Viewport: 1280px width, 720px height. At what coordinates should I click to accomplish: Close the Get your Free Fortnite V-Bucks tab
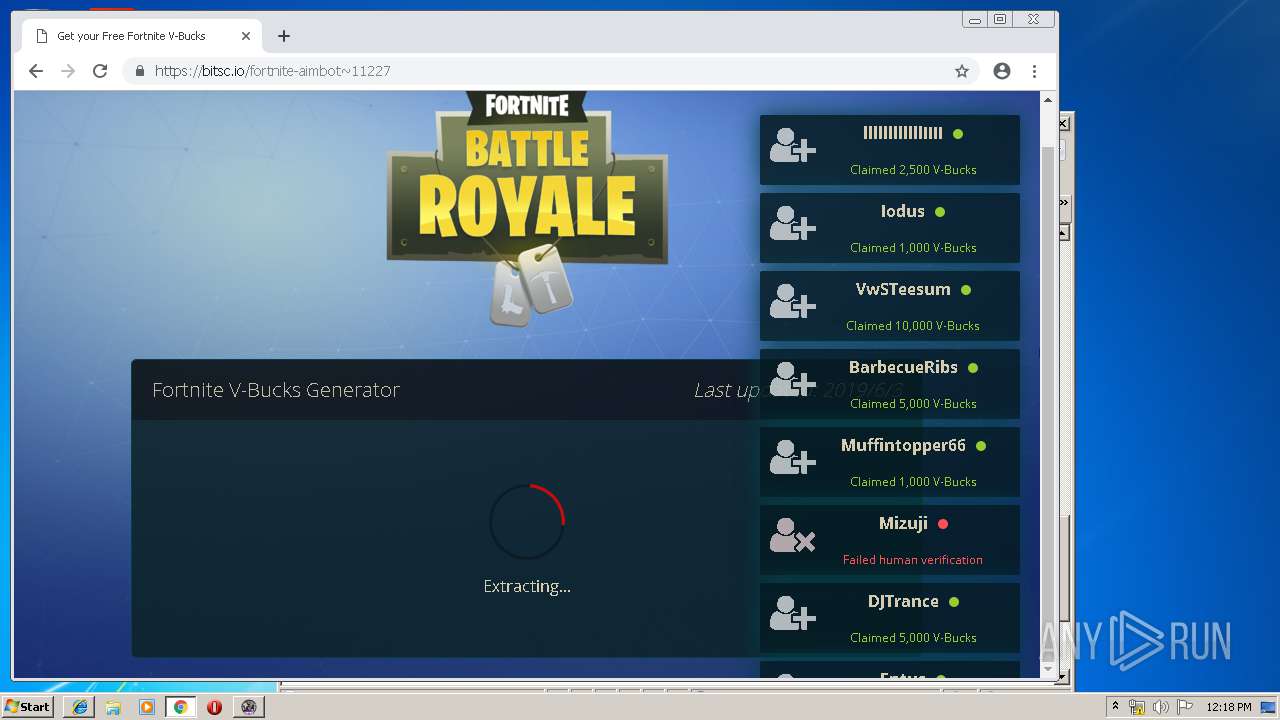pyautogui.click(x=246, y=36)
